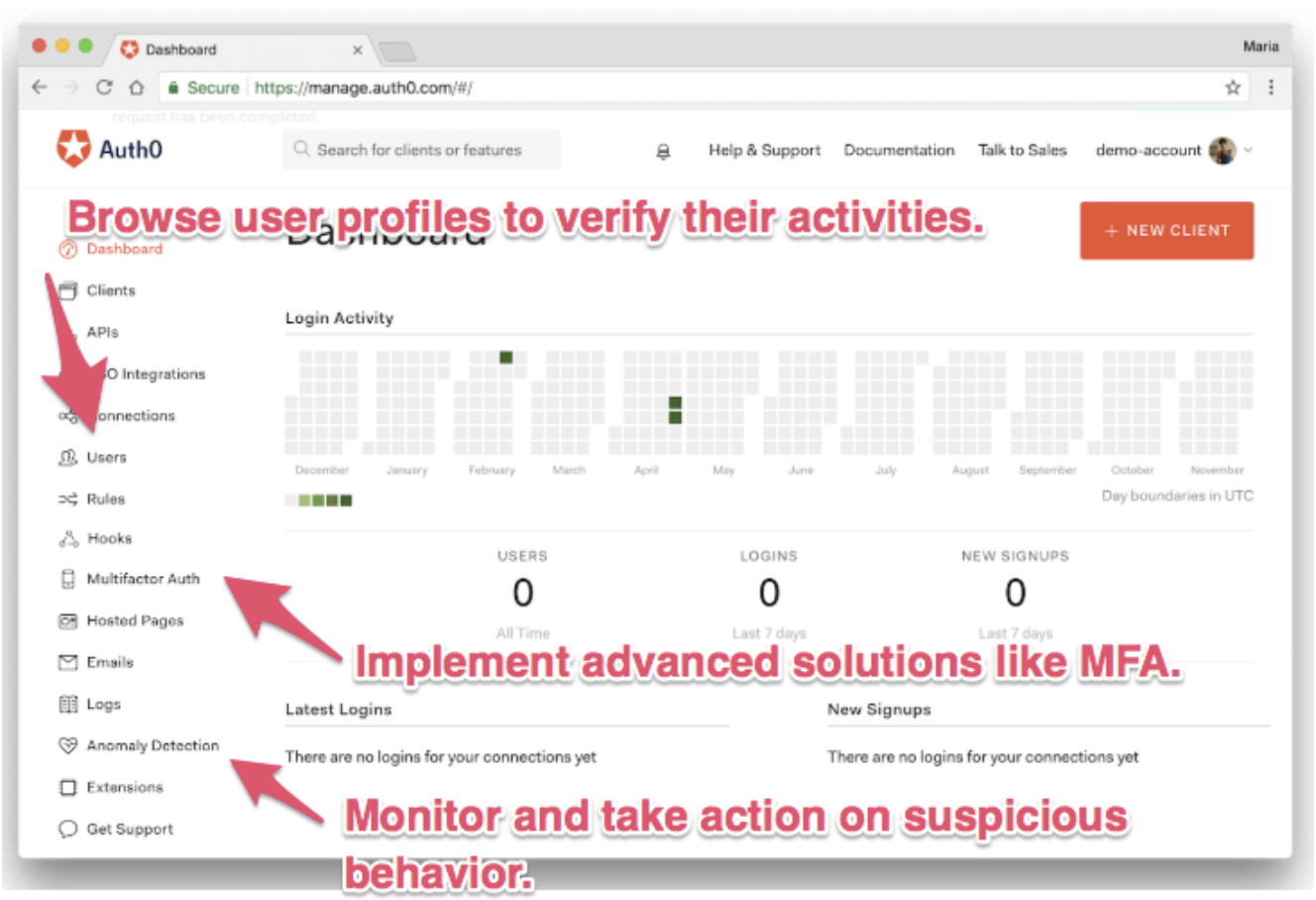
Task: Click the green Secure padlock icon
Action: pyautogui.click(x=173, y=87)
